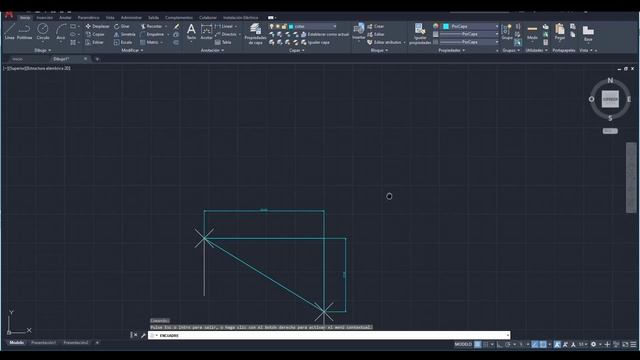Screen dimensions: 640x360
Task: Click the Lineal dimension tool
Action: [x=223, y=26]
